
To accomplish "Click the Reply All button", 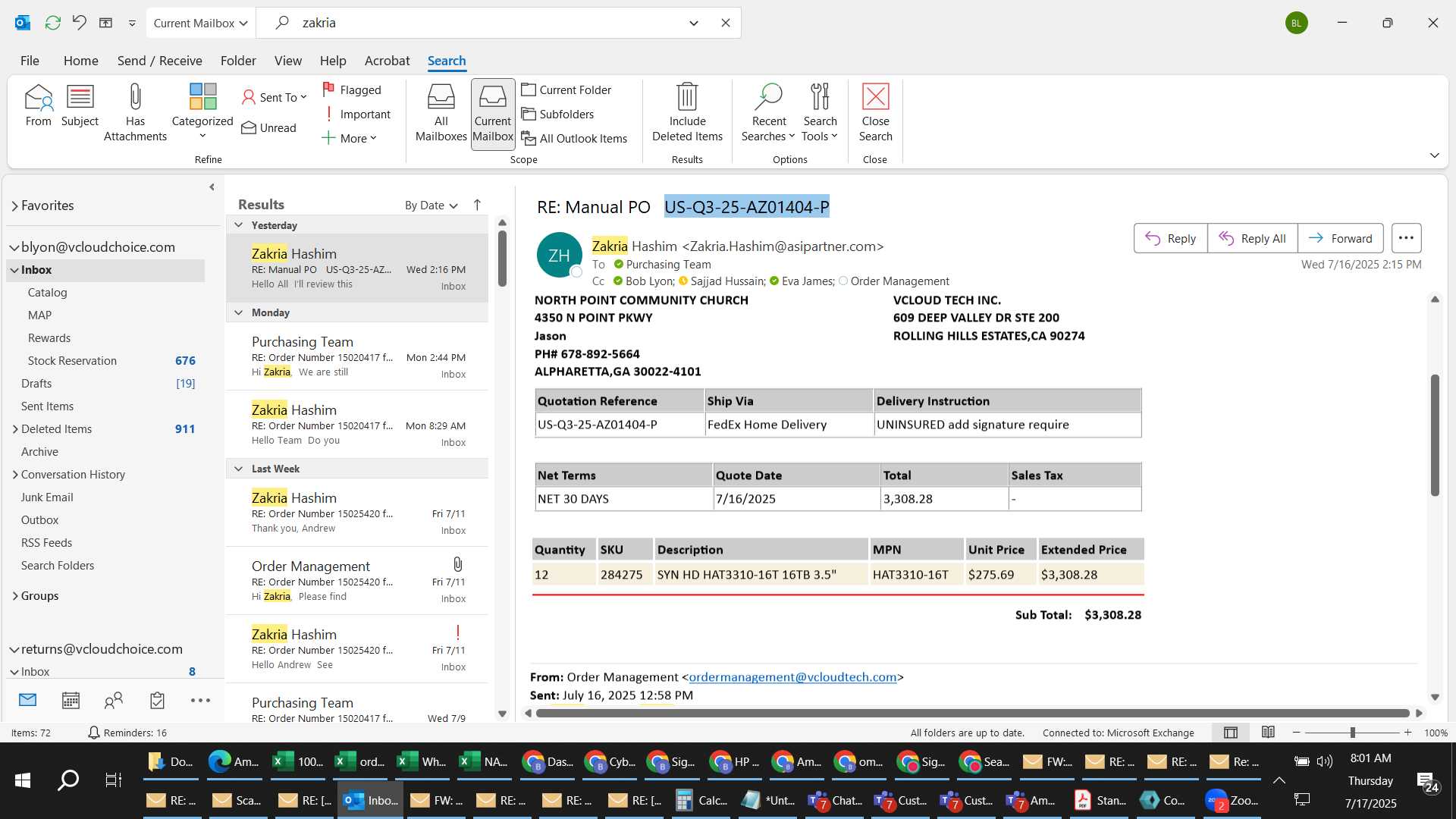I will pos(1252,238).
